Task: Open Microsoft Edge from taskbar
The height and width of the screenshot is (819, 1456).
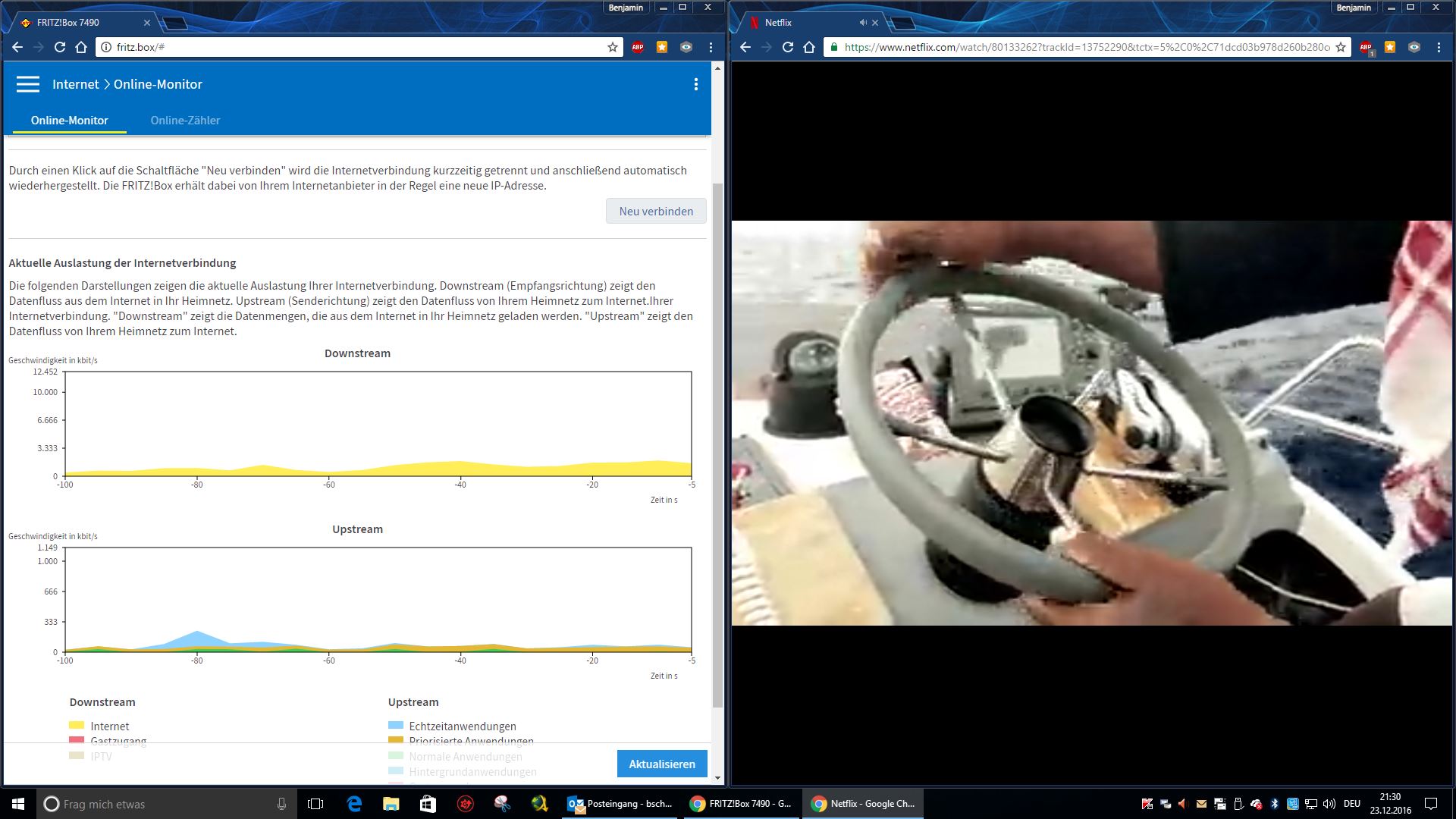Action: [353, 804]
